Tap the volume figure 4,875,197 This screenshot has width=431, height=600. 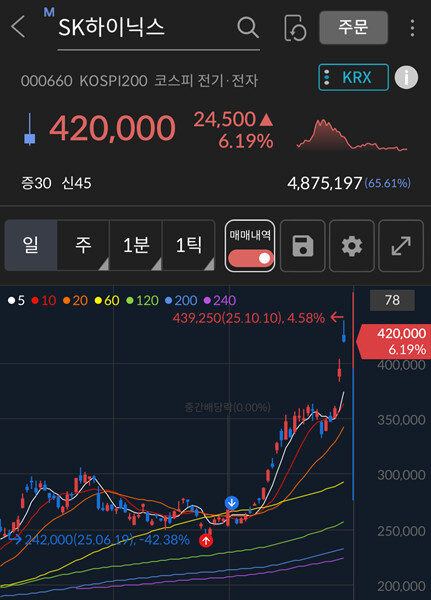point(325,183)
